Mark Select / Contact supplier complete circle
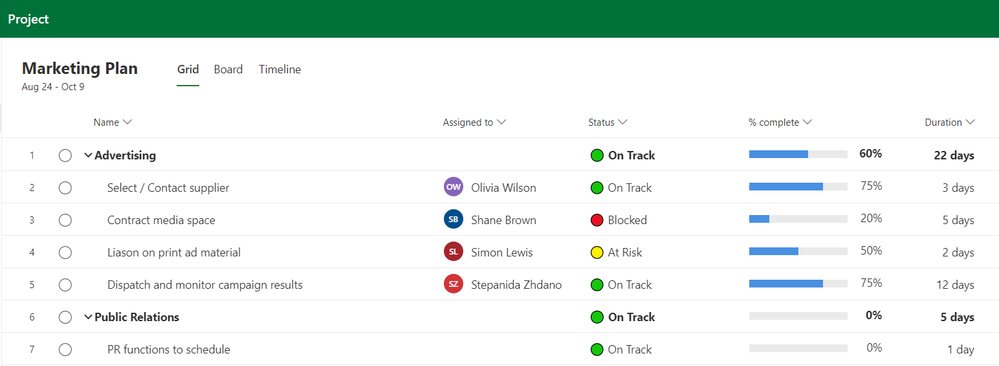Image resolution: width=999 pixels, height=366 pixels. coord(65,188)
